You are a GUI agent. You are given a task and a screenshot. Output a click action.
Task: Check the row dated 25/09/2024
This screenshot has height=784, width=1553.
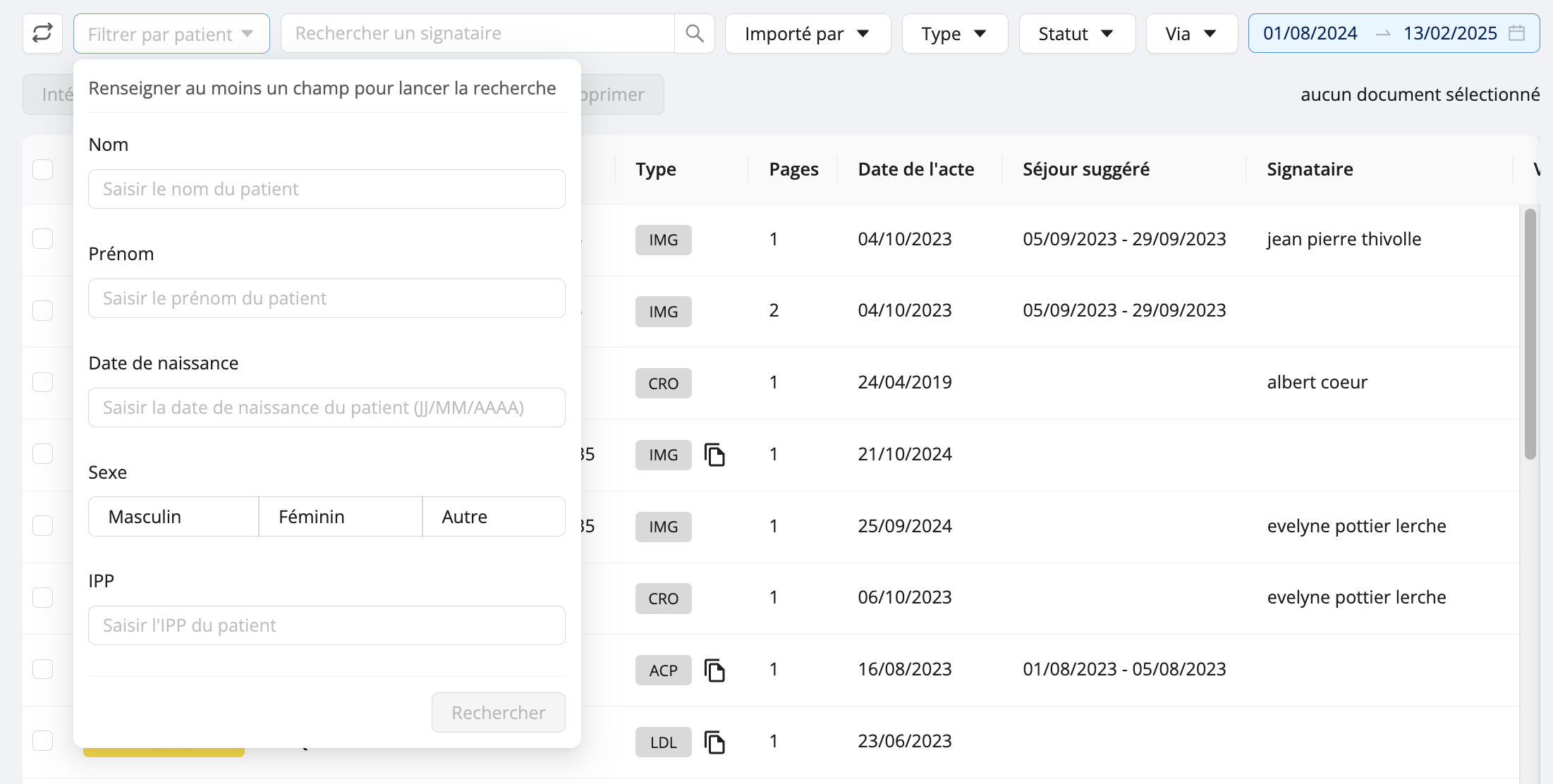coord(43,526)
